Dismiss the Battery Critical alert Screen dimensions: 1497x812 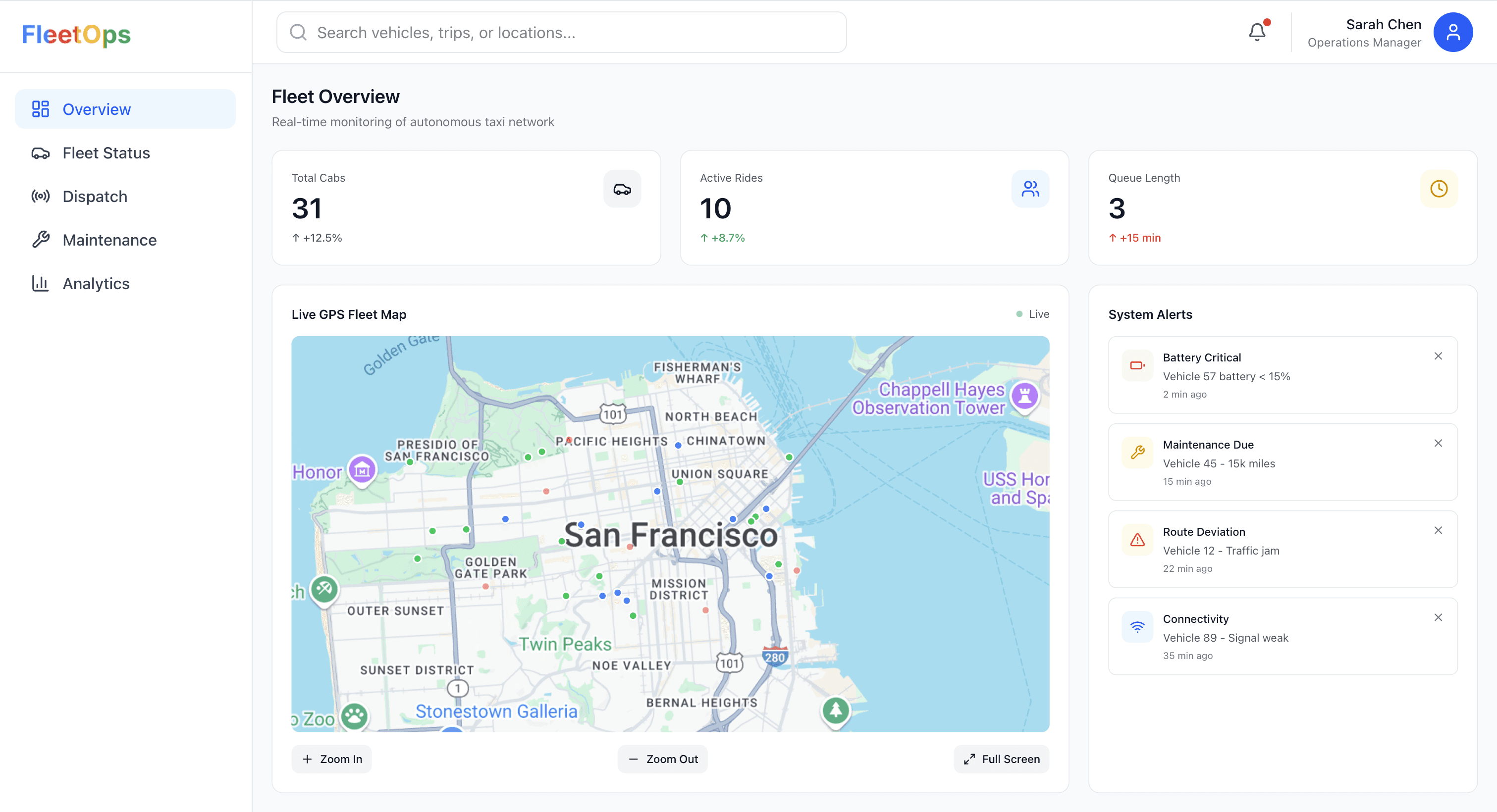1439,355
